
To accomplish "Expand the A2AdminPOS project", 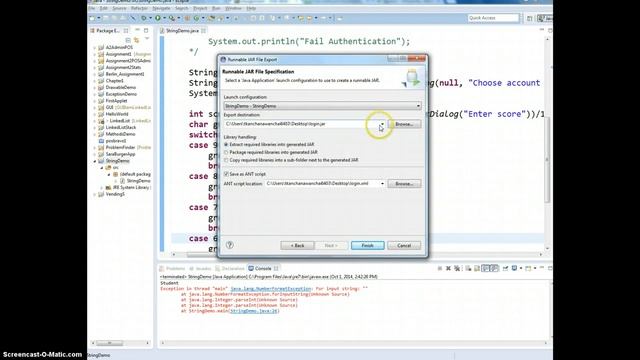I will 95,47.
